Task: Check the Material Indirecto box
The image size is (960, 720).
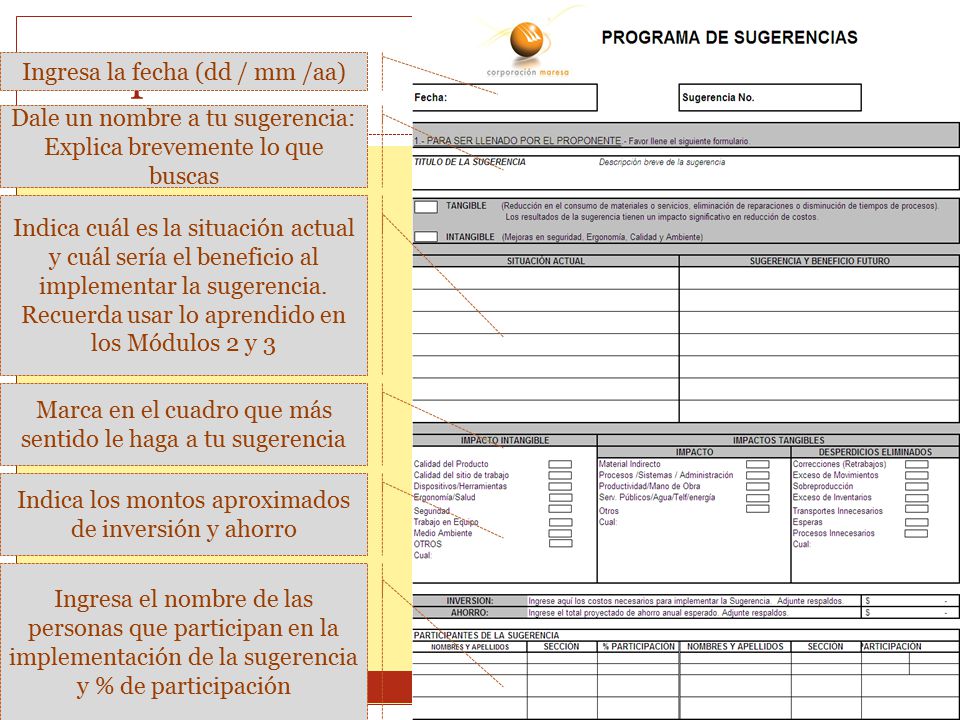Action: [757, 464]
